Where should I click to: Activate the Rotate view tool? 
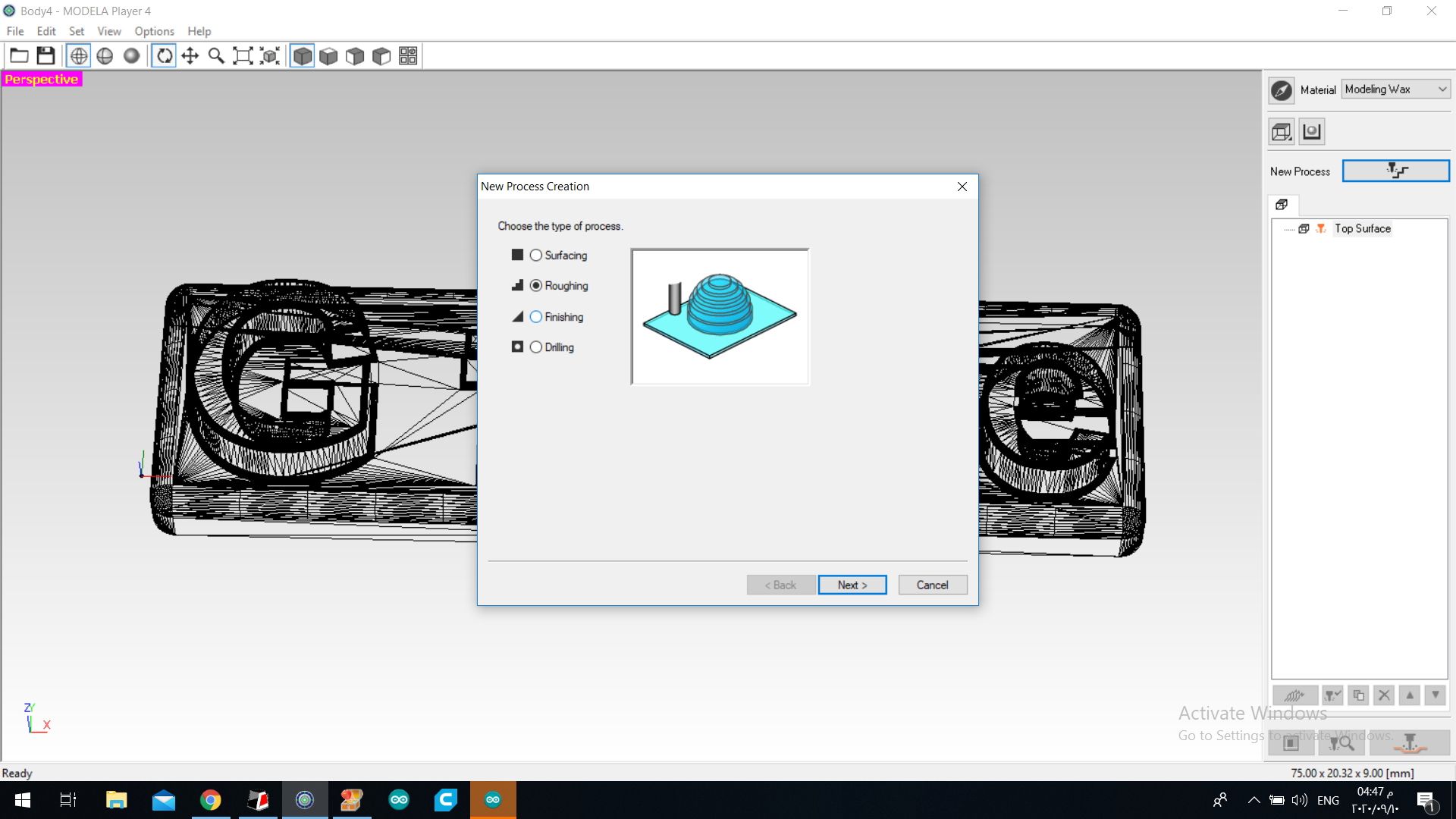click(164, 55)
